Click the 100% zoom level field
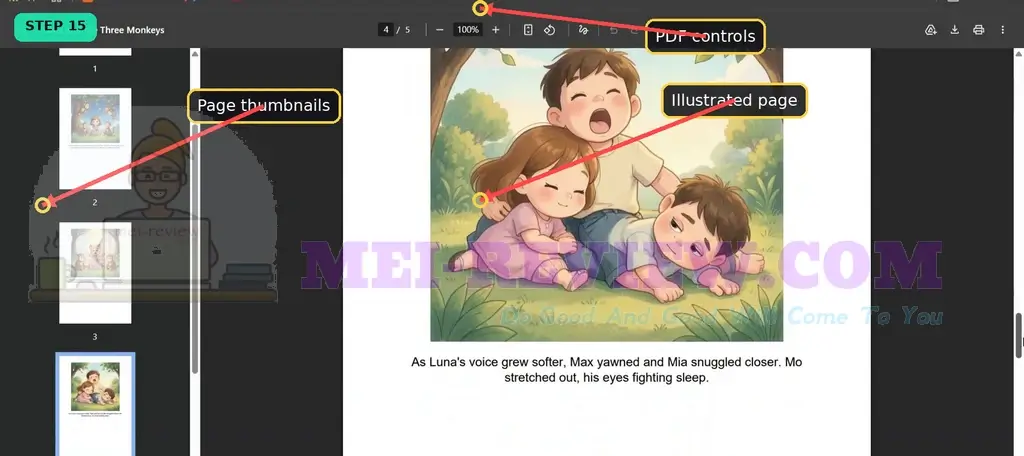 pyautogui.click(x=468, y=30)
